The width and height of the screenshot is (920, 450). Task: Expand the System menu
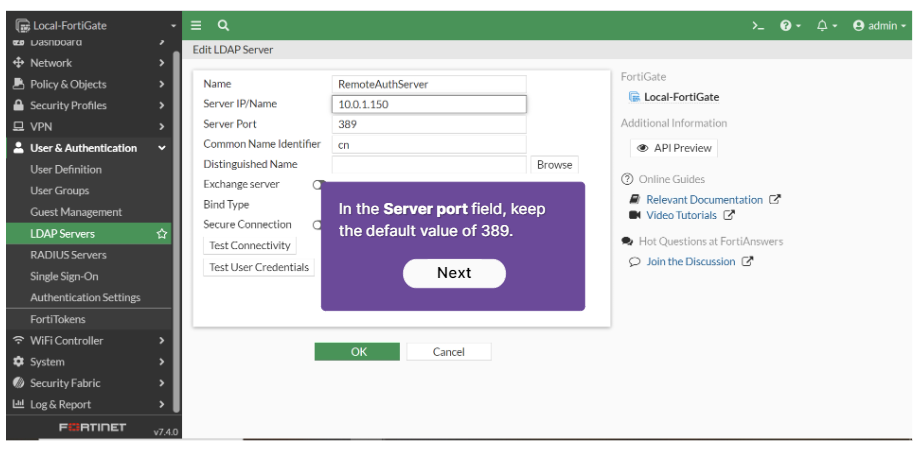pyautogui.click(x=89, y=362)
